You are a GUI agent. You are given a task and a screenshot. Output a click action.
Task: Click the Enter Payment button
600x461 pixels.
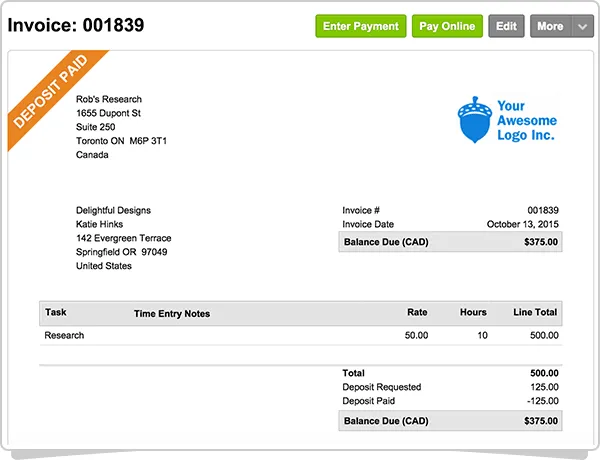point(361,26)
